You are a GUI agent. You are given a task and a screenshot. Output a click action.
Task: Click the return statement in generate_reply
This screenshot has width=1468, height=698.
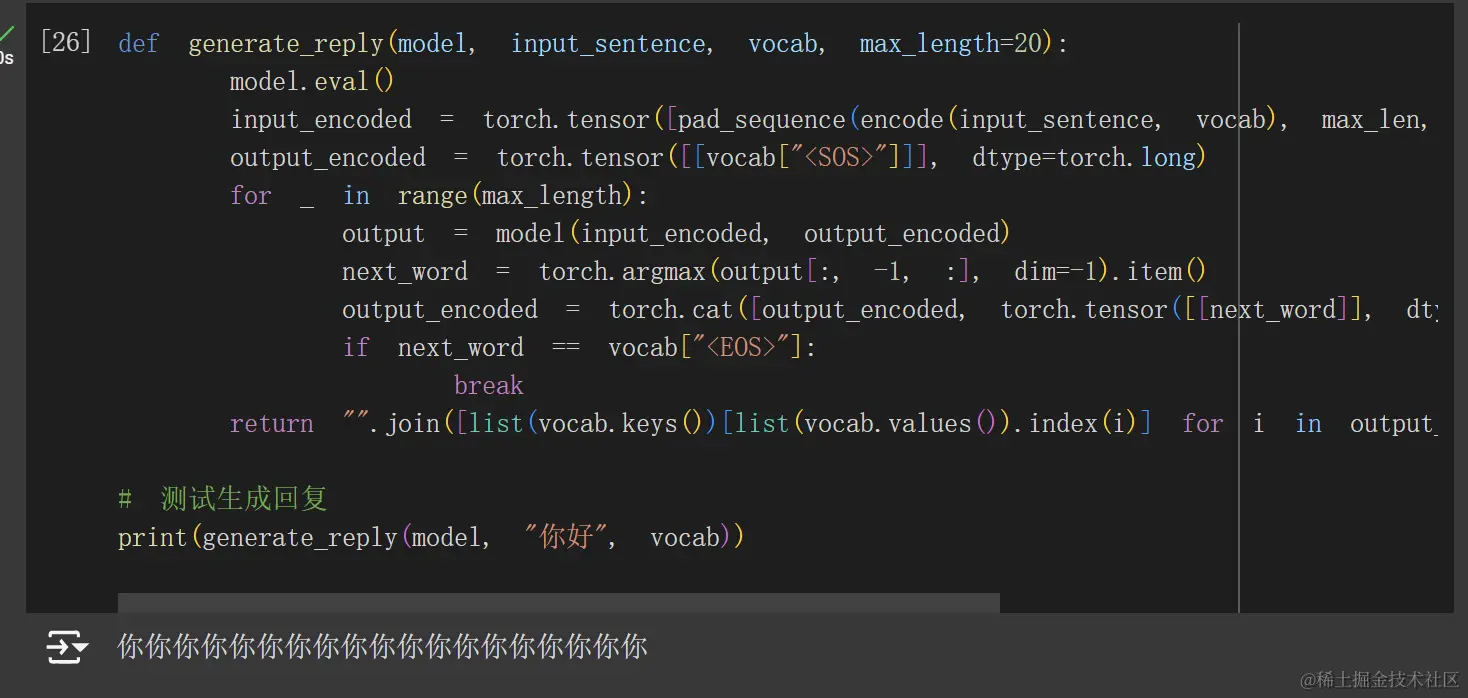pyautogui.click(x=272, y=423)
